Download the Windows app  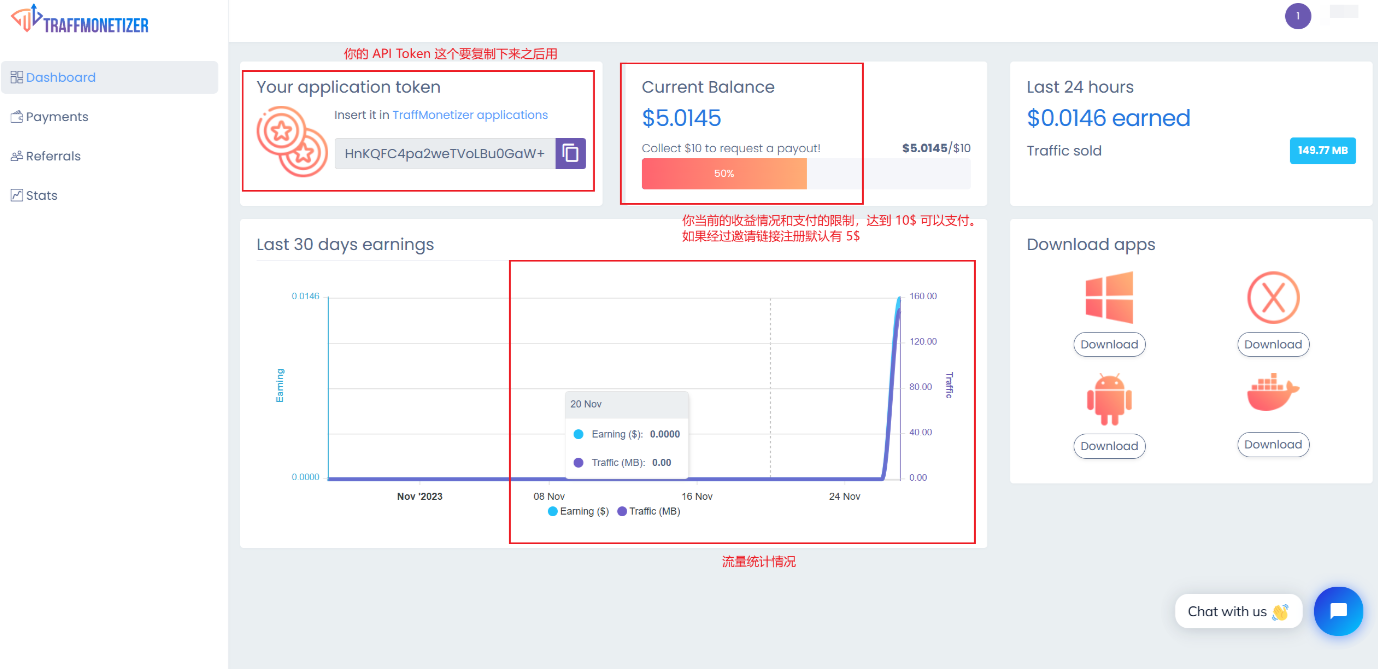(x=1109, y=344)
